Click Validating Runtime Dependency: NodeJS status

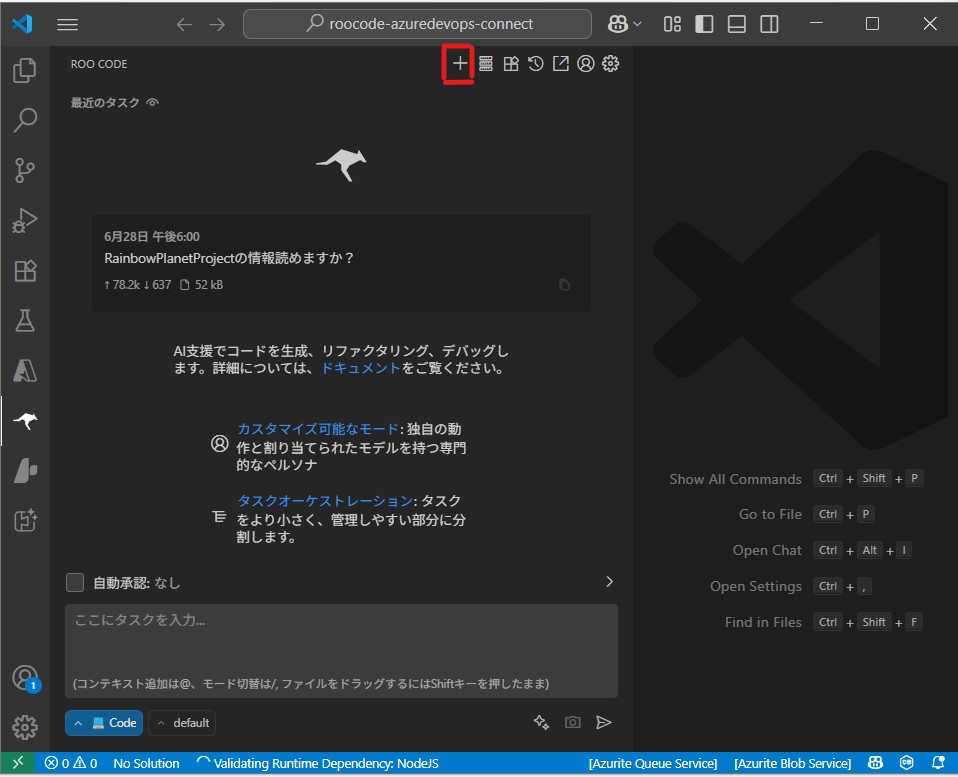(x=318, y=764)
